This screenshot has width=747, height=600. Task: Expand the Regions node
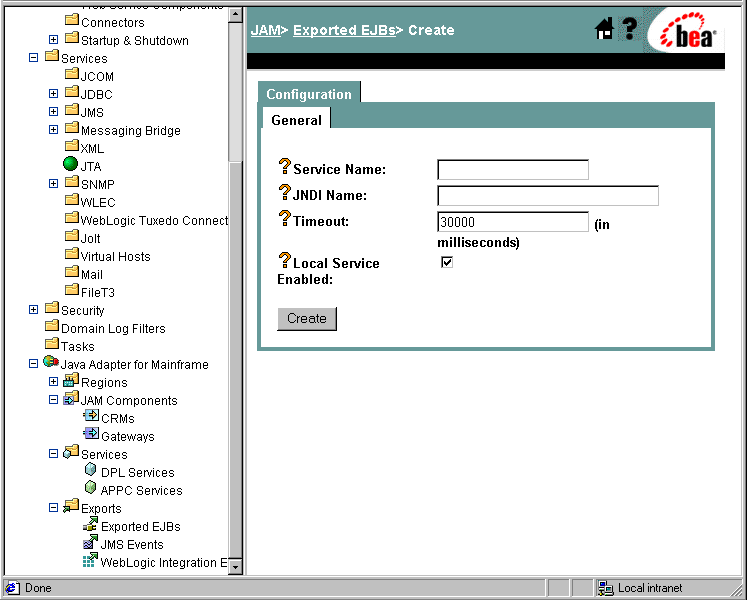53,382
